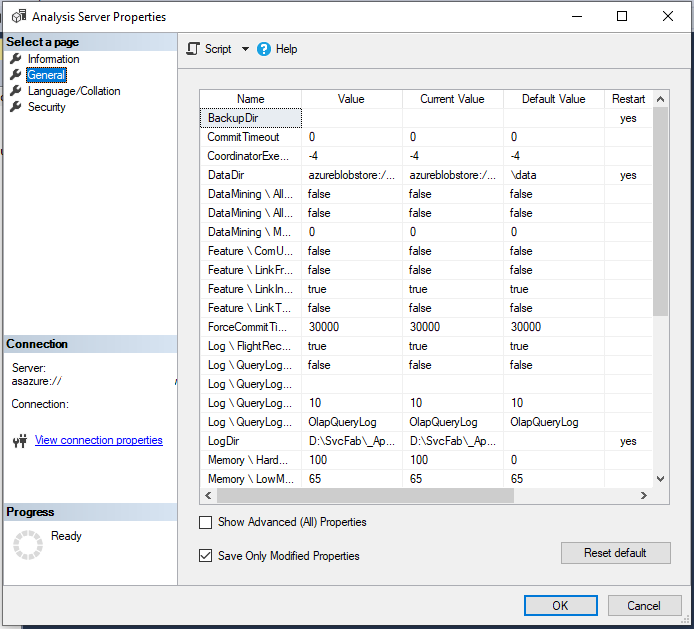This screenshot has width=697, height=629.
Task: Click the Script scroll icon
Action: 193,49
